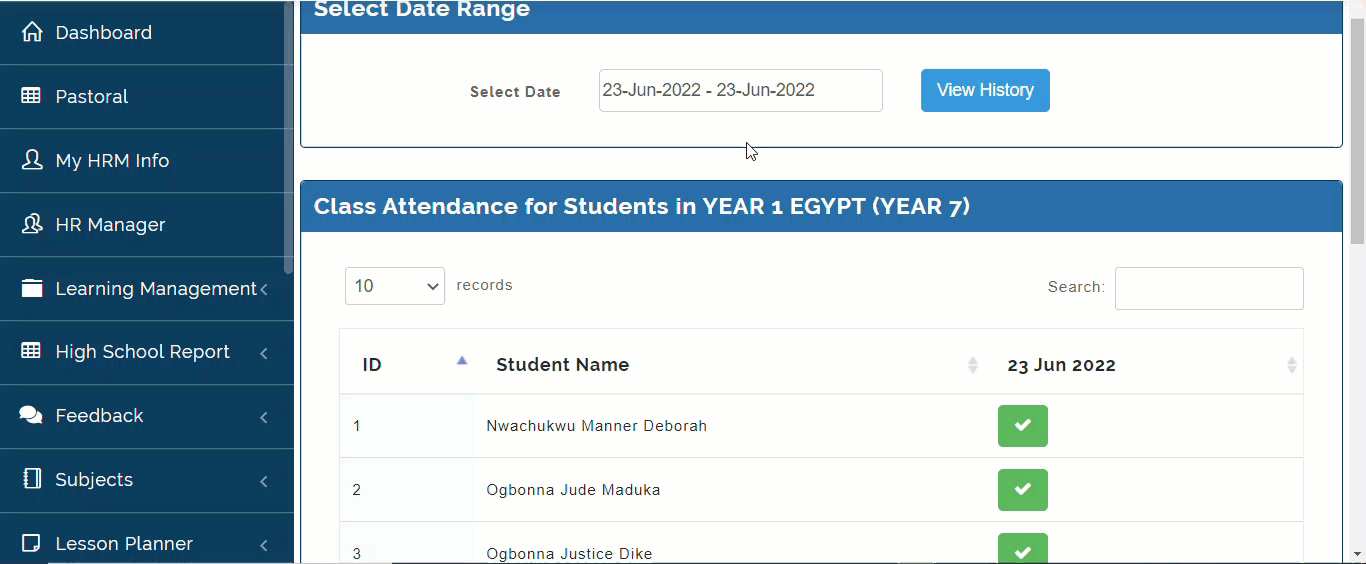Image resolution: width=1366 pixels, height=564 pixels.
Task: Click the View History button
Action: (x=985, y=90)
